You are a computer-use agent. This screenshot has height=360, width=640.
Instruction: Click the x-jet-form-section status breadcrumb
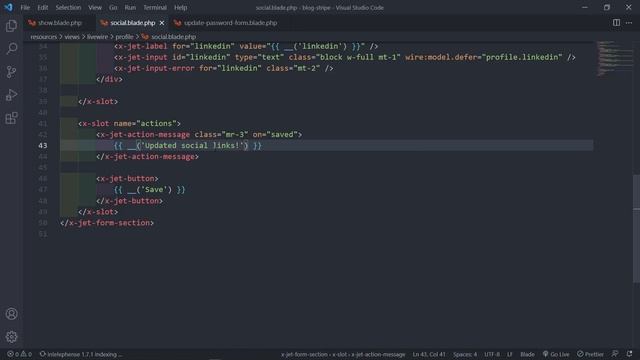point(304,354)
